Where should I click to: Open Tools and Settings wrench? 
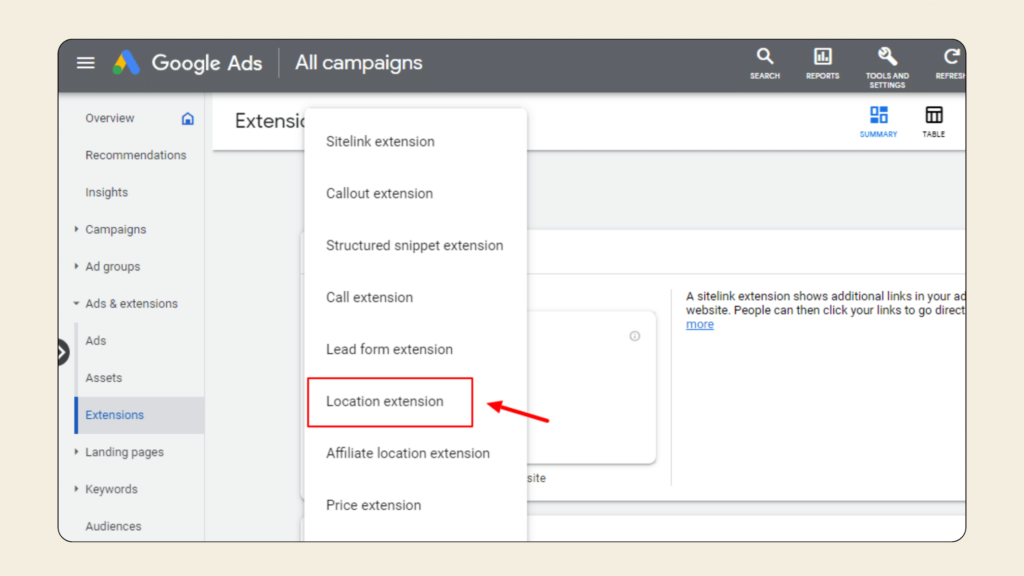(x=887, y=67)
